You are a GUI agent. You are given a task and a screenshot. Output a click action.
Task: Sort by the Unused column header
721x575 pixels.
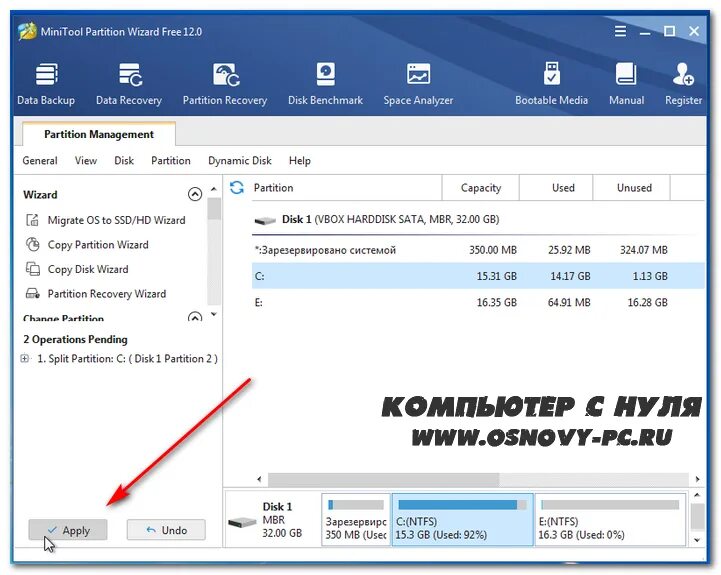(631, 188)
